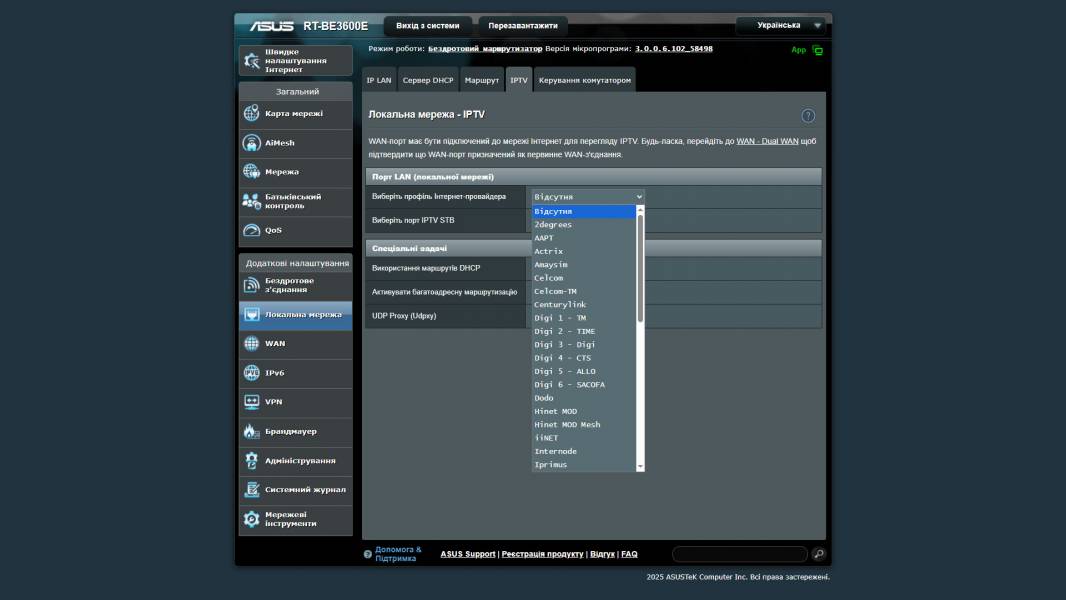Switch to the IP LAN tab

[x=379, y=80]
